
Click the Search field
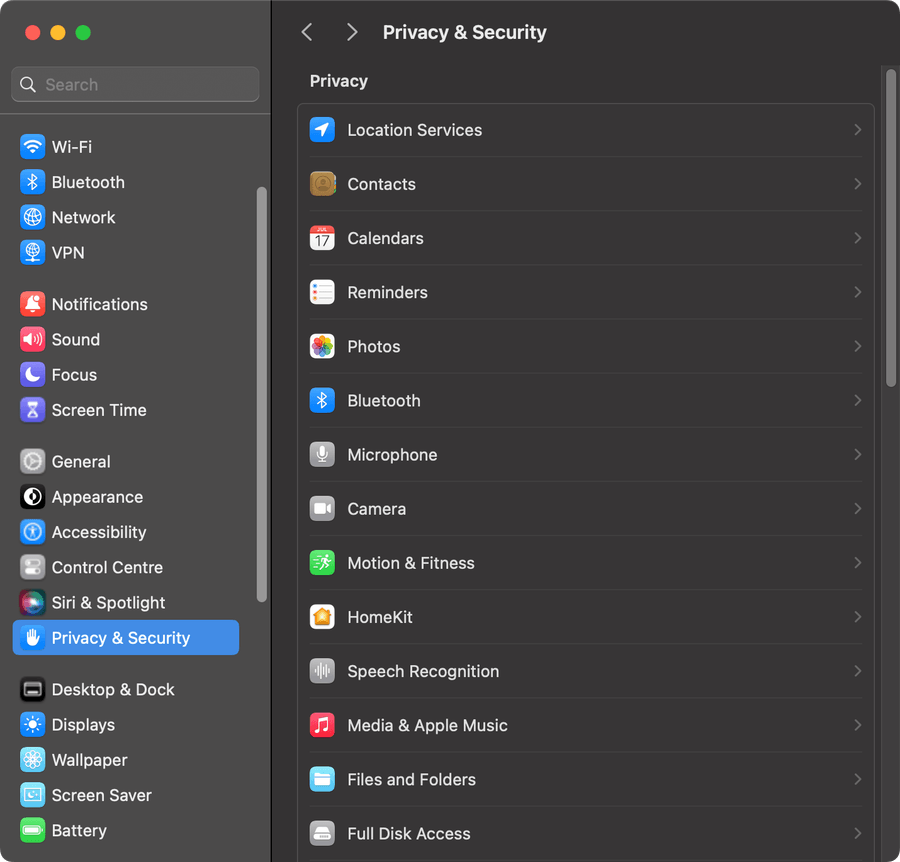click(x=134, y=84)
